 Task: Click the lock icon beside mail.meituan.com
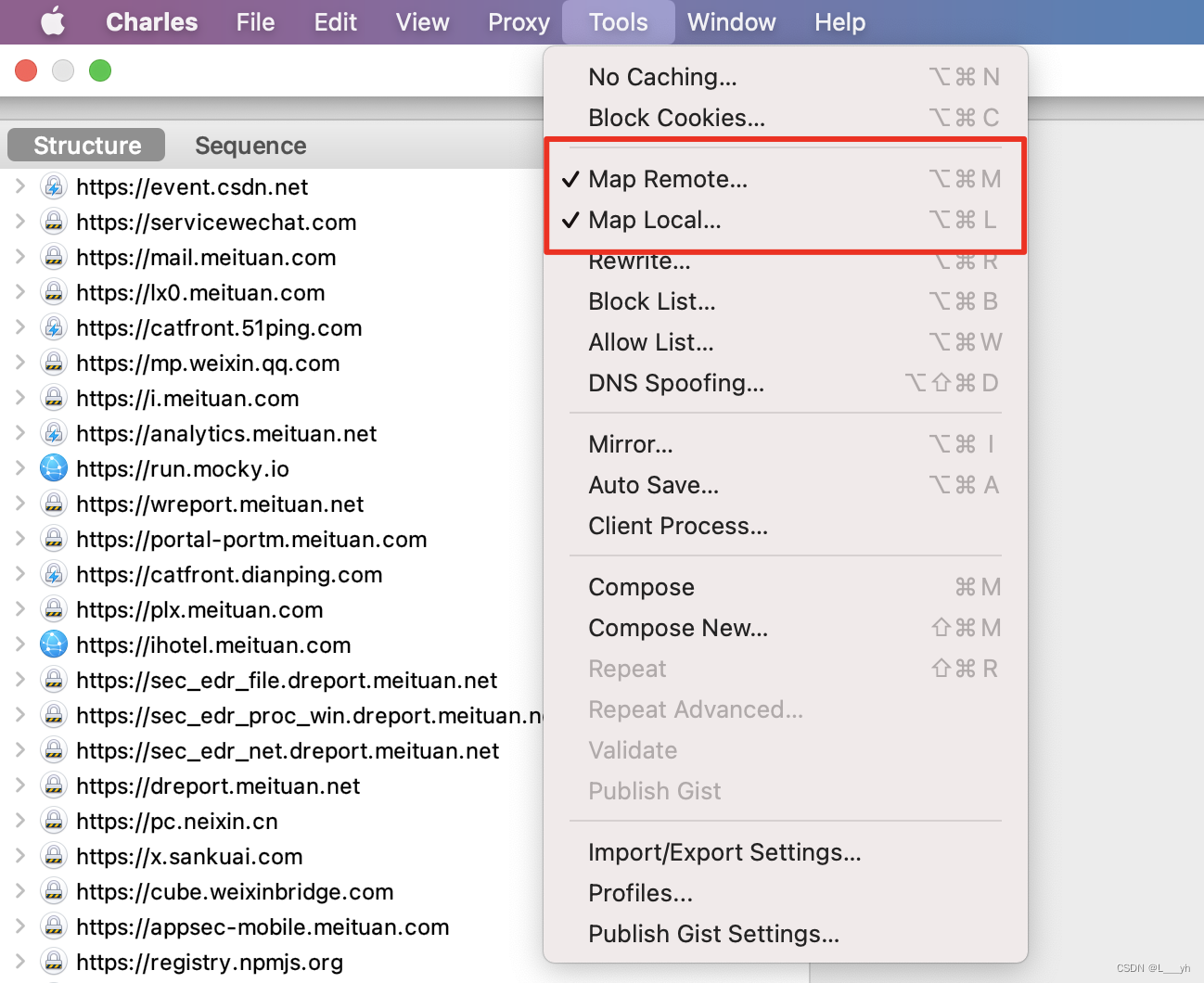54,257
